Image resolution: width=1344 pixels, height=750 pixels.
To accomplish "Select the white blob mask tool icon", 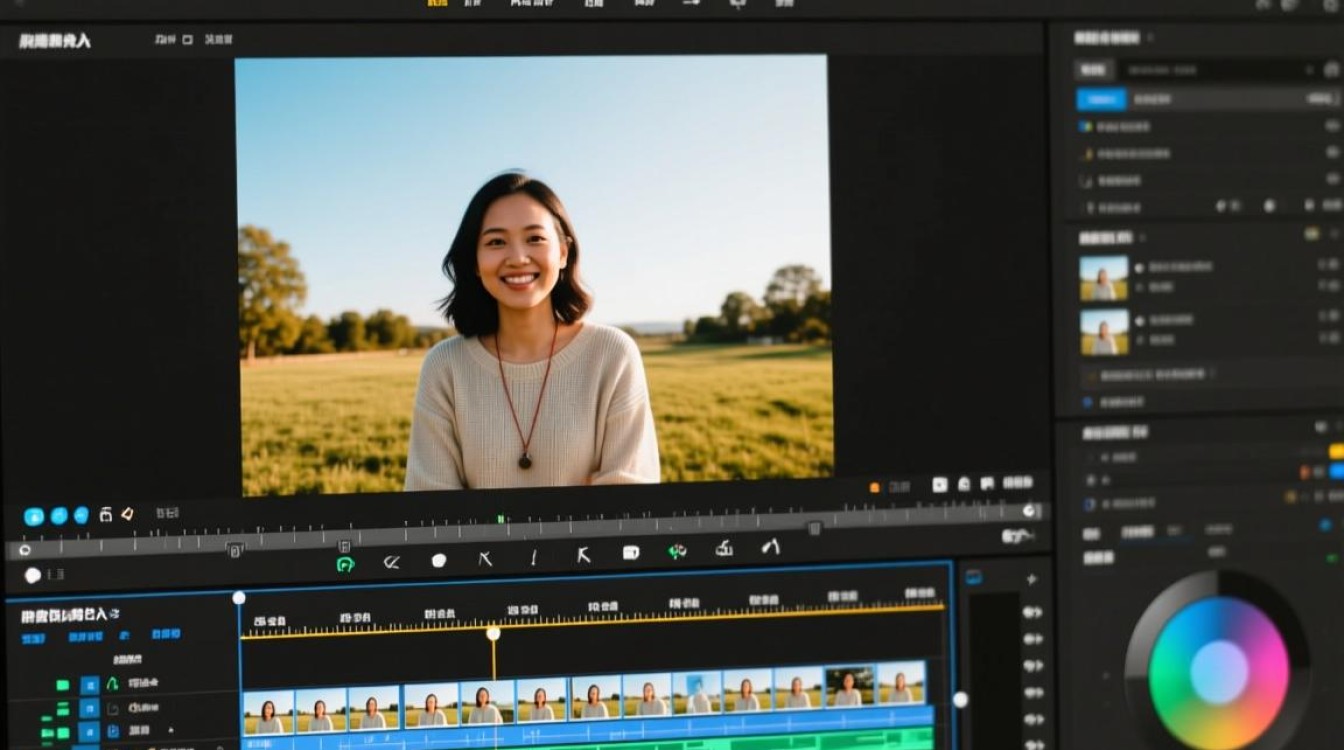I will (438, 560).
